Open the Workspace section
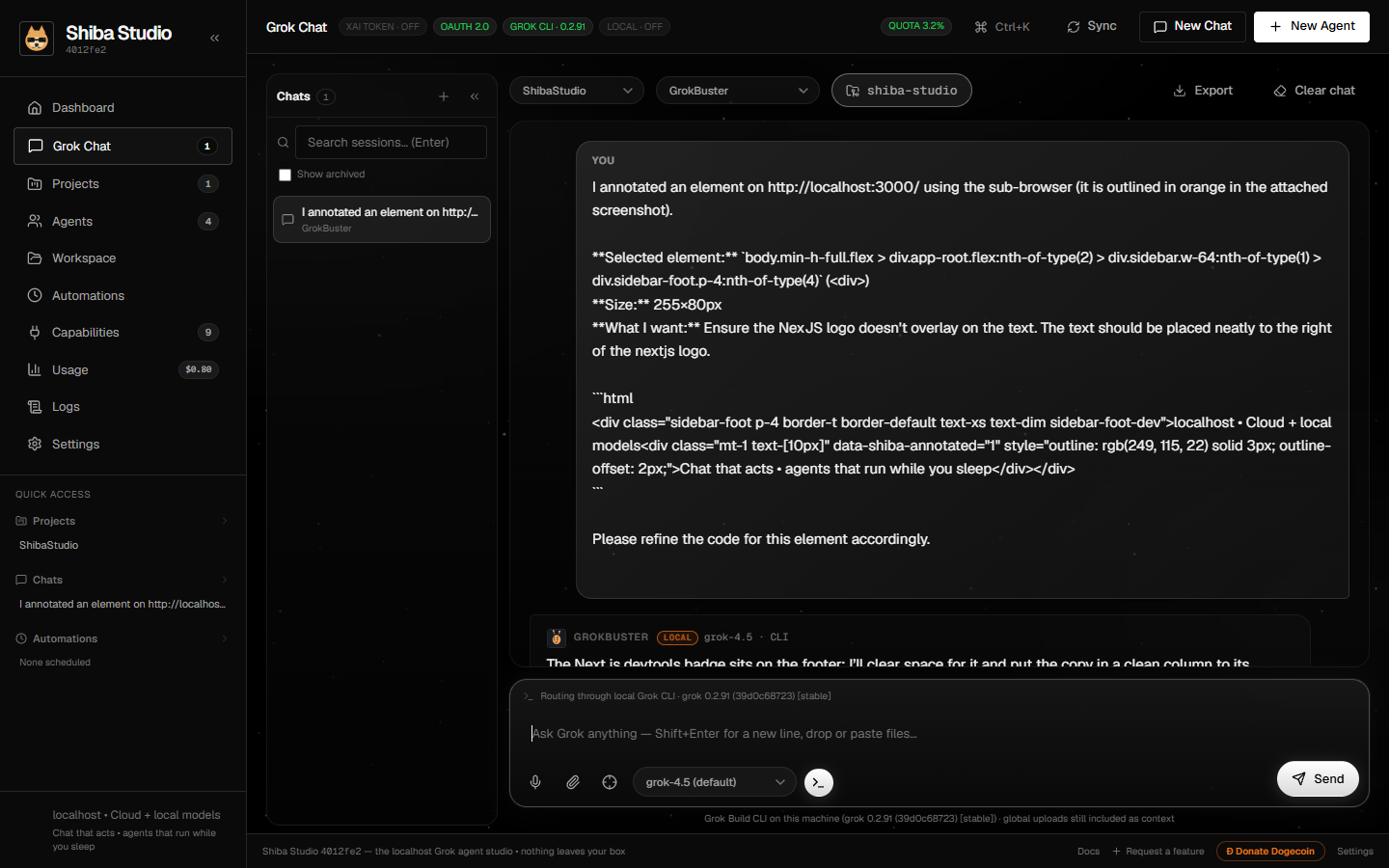Image resolution: width=1389 pixels, height=868 pixels. coord(123,258)
